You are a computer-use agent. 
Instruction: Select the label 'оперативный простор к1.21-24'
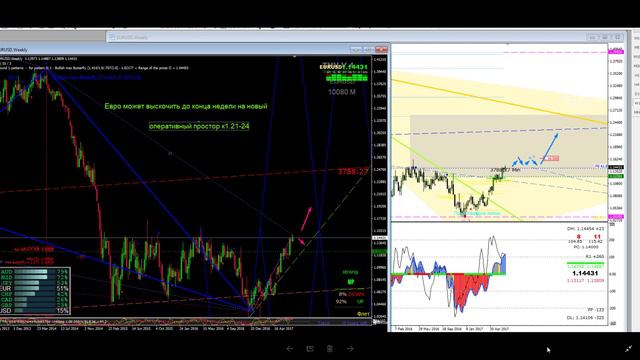click(x=199, y=126)
